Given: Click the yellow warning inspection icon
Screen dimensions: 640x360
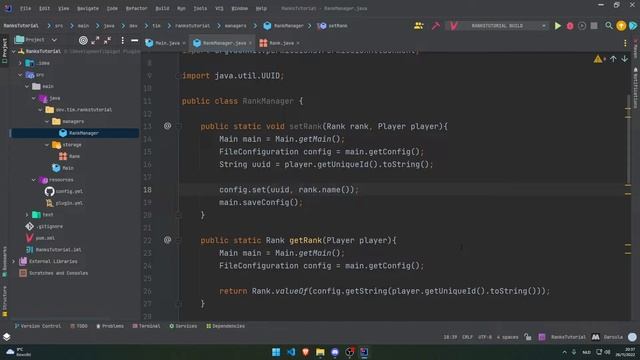Looking at the screenshot, I should [598, 59].
